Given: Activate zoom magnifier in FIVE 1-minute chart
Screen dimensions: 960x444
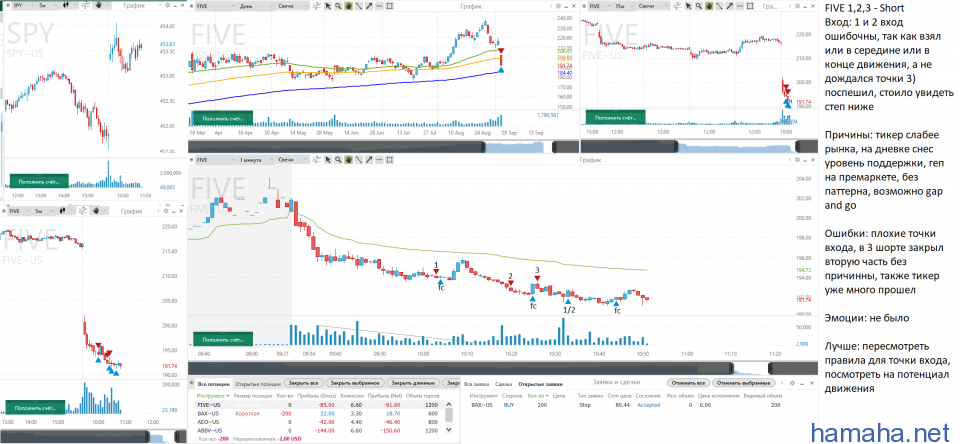Looking at the screenshot, I should 338,159.
